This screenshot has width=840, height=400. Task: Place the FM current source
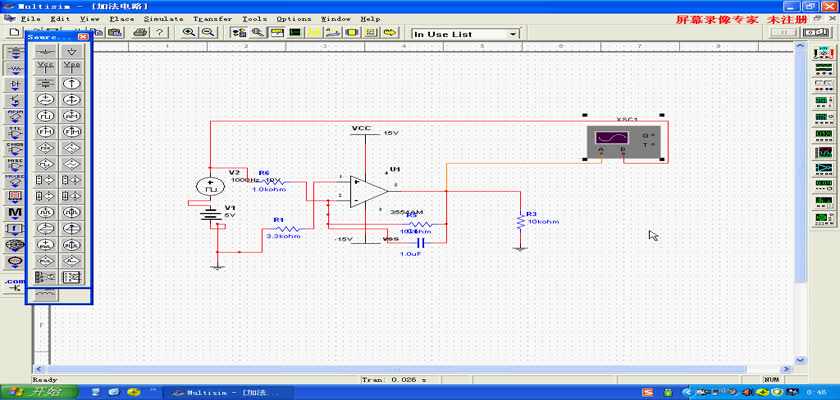[x=71, y=132]
